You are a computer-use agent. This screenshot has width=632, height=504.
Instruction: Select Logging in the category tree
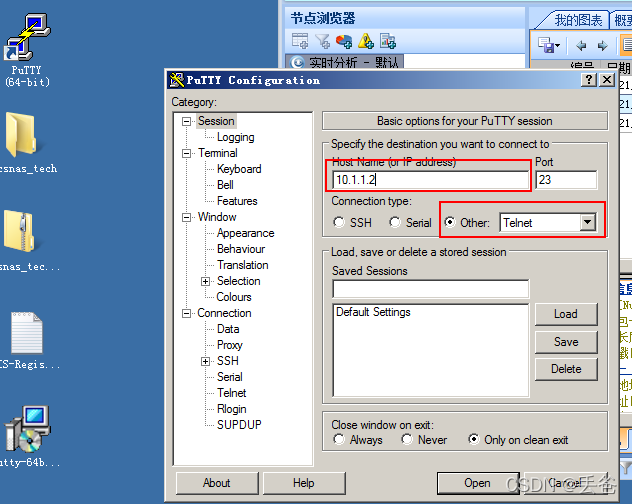pyautogui.click(x=235, y=137)
